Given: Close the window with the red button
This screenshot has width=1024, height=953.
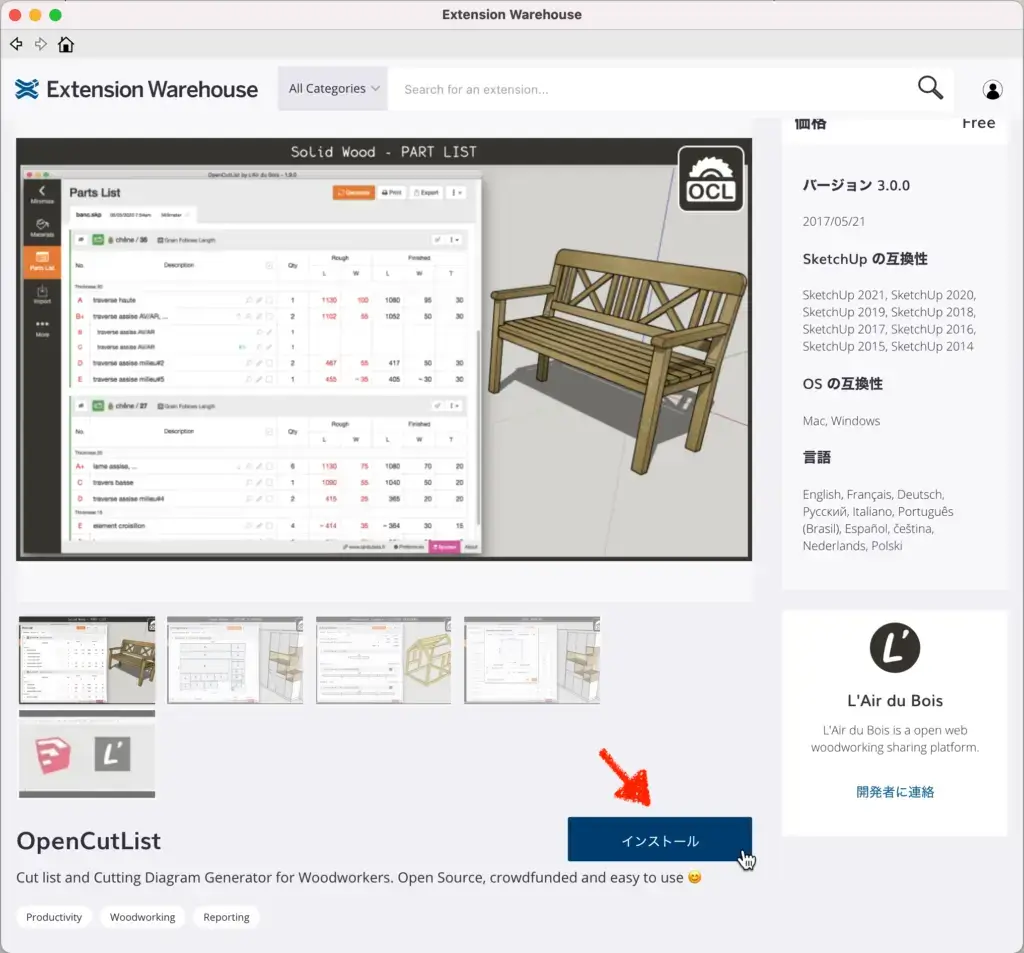Looking at the screenshot, I should 15,14.
